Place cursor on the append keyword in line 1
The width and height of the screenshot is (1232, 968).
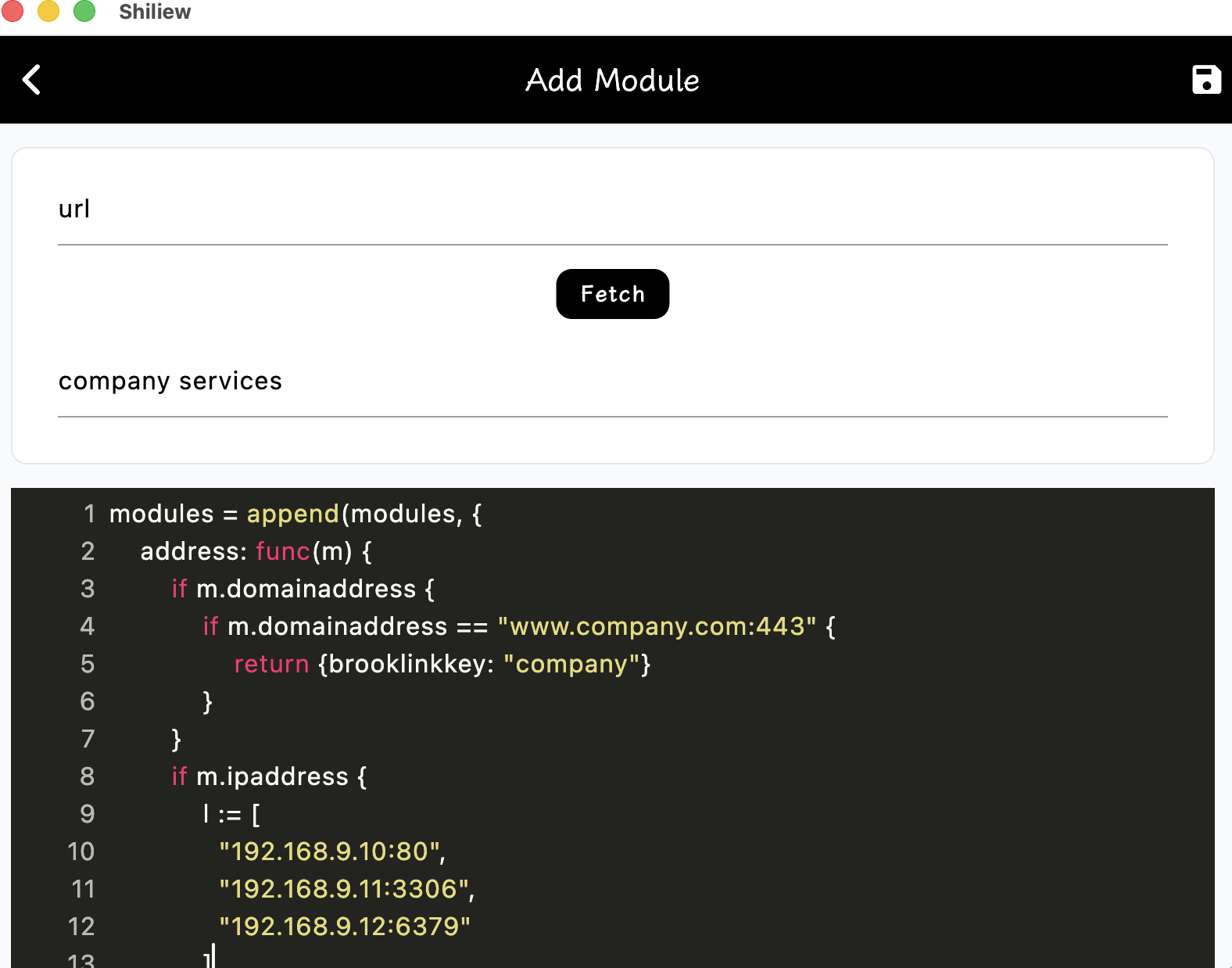point(292,514)
